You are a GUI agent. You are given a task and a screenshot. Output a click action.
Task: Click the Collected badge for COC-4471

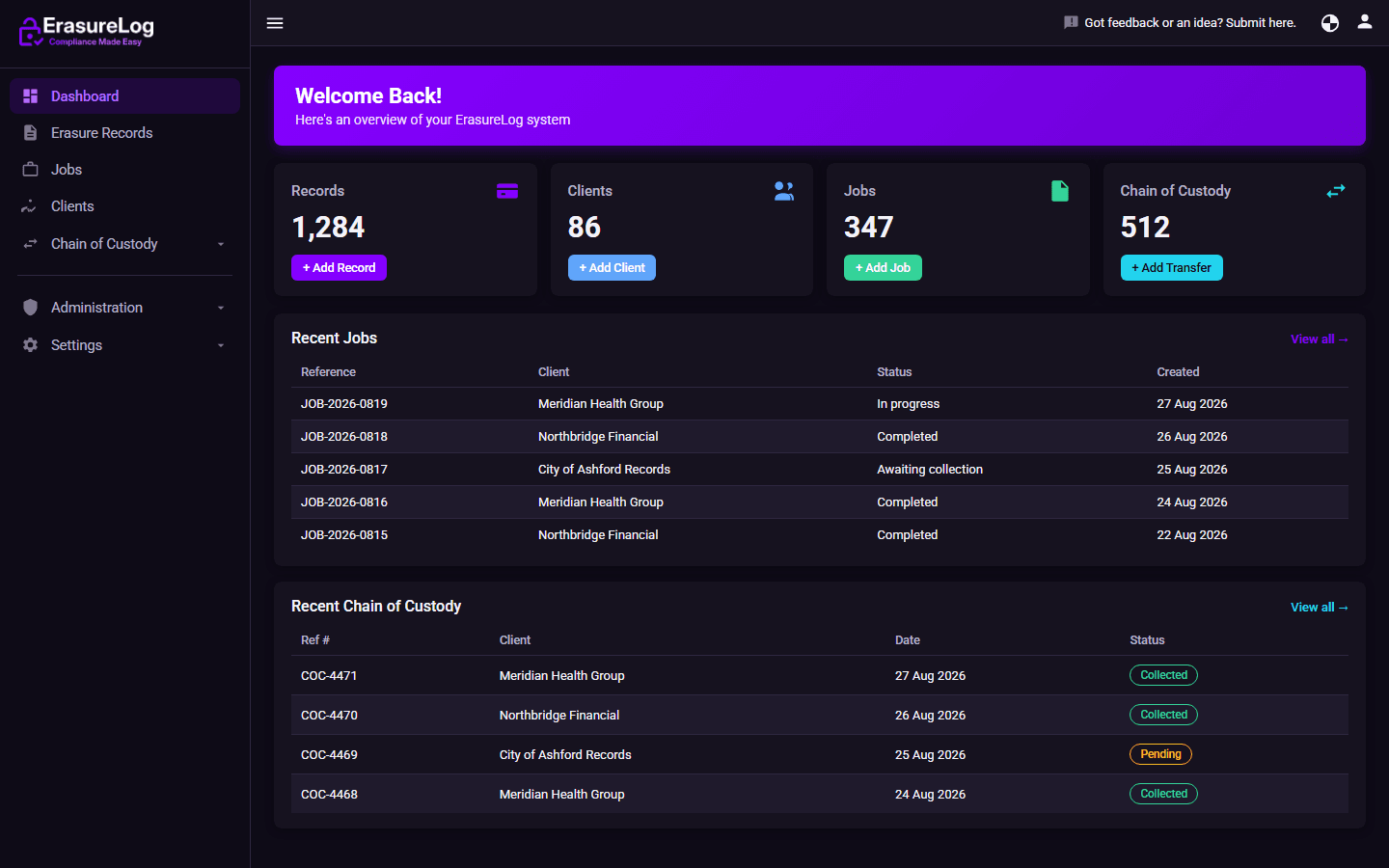pyautogui.click(x=1163, y=675)
